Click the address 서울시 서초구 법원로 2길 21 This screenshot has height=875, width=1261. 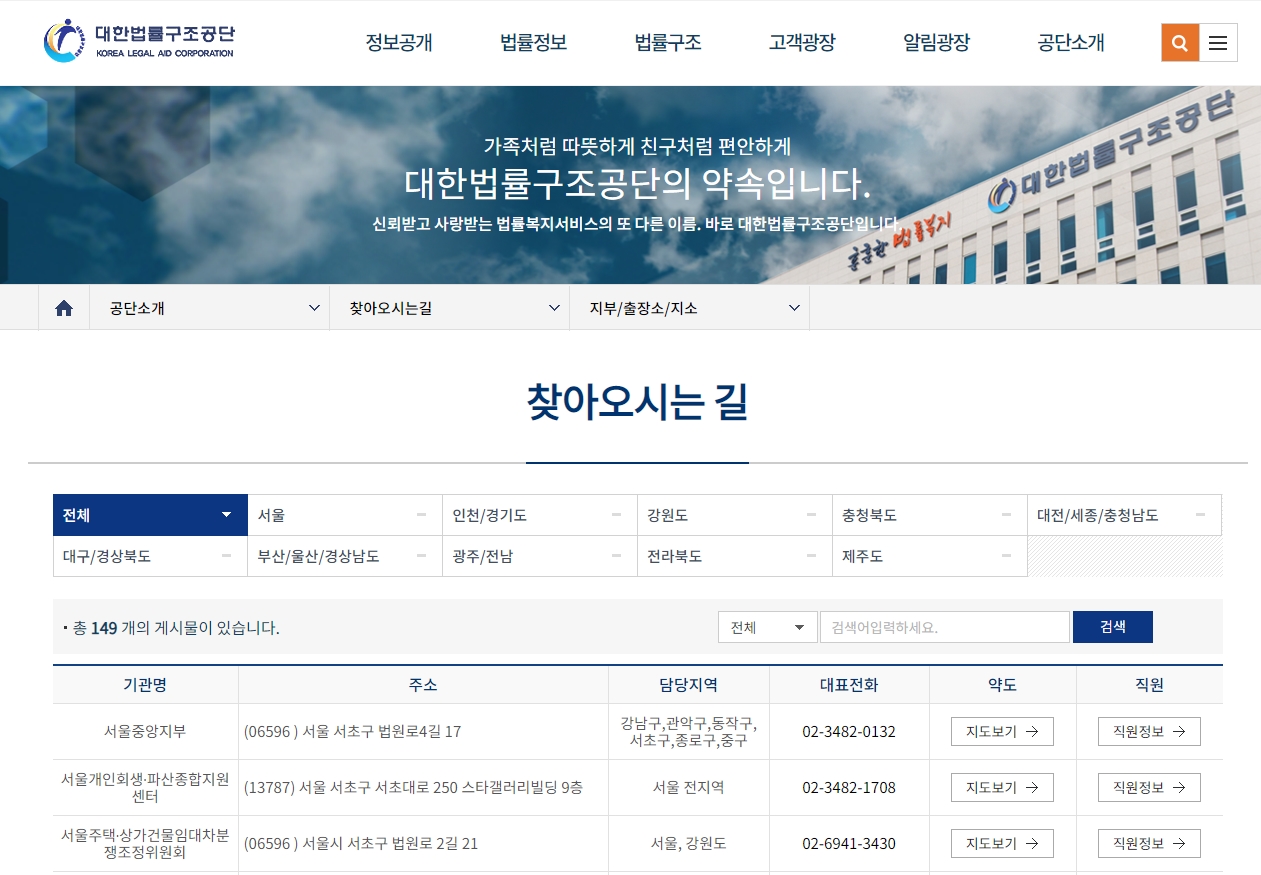pyautogui.click(x=361, y=843)
